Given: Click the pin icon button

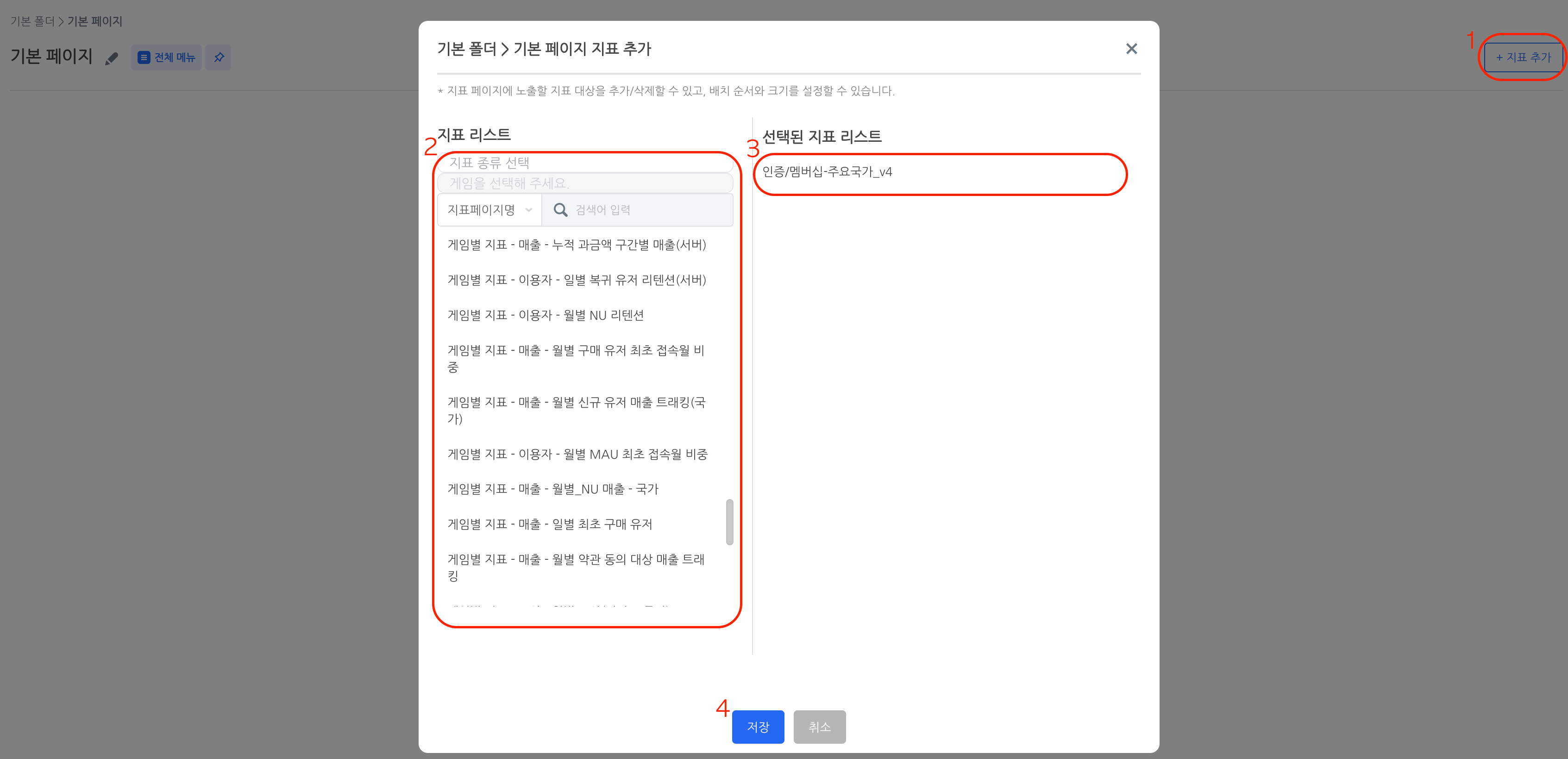Looking at the screenshot, I should coord(219,57).
